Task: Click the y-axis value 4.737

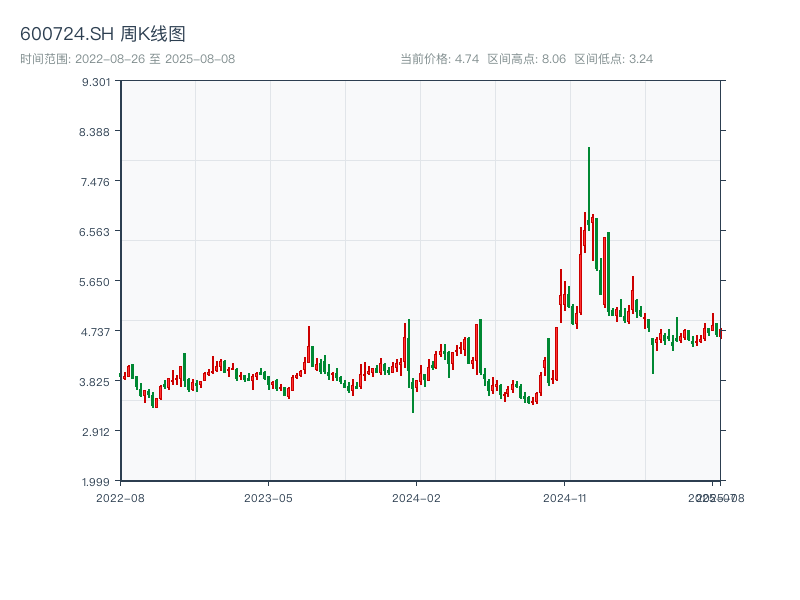Action: point(95,332)
